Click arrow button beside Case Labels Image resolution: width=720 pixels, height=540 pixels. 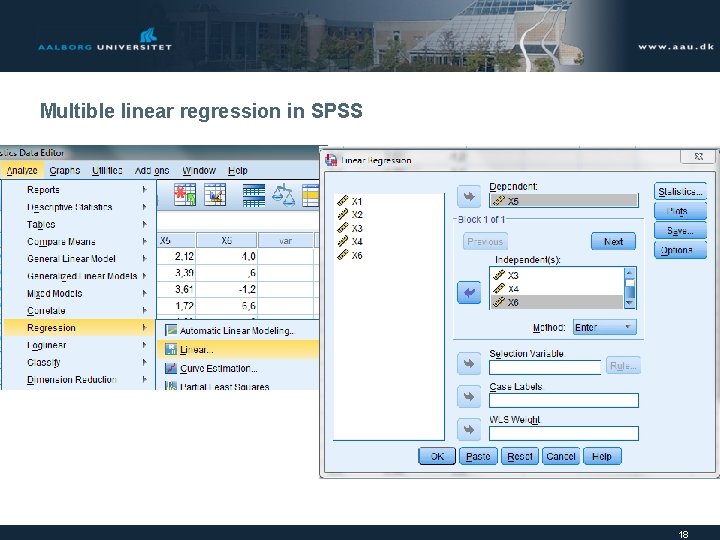tap(469, 396)
